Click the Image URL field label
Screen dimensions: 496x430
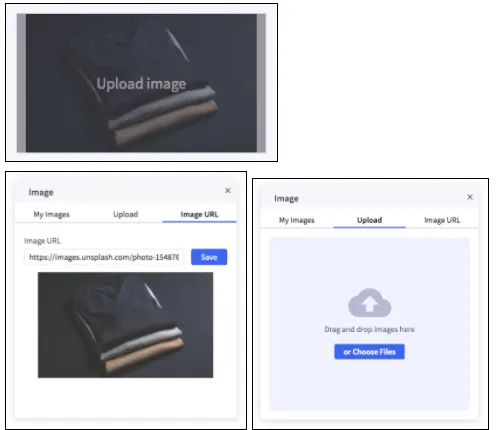pos(42,241)
